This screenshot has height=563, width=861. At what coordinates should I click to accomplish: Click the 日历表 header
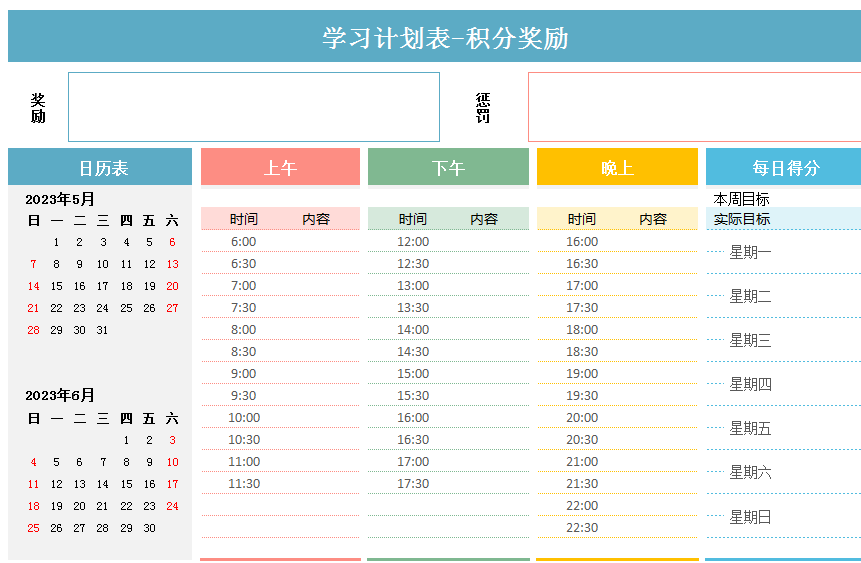pos(100,168)
